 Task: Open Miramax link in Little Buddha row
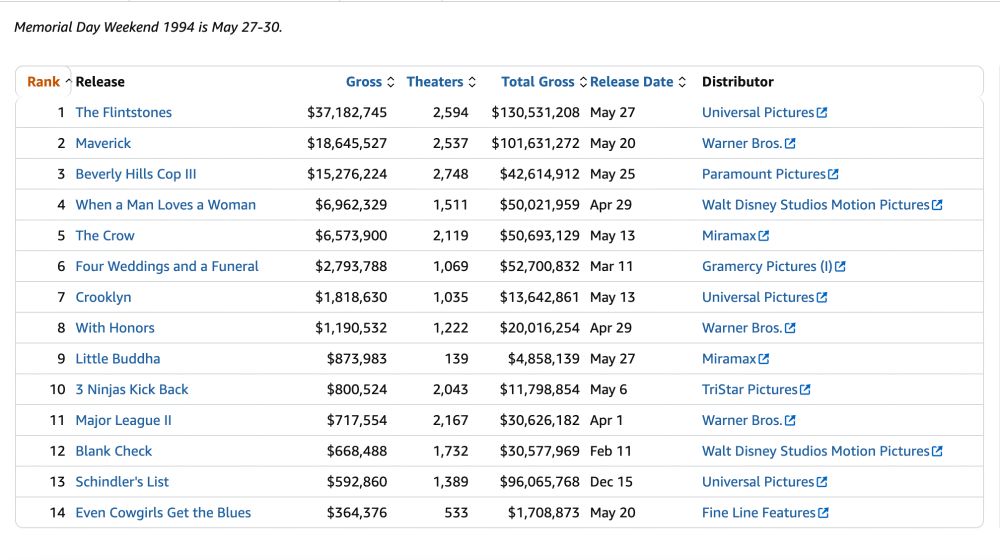click(x=729, y=358)
